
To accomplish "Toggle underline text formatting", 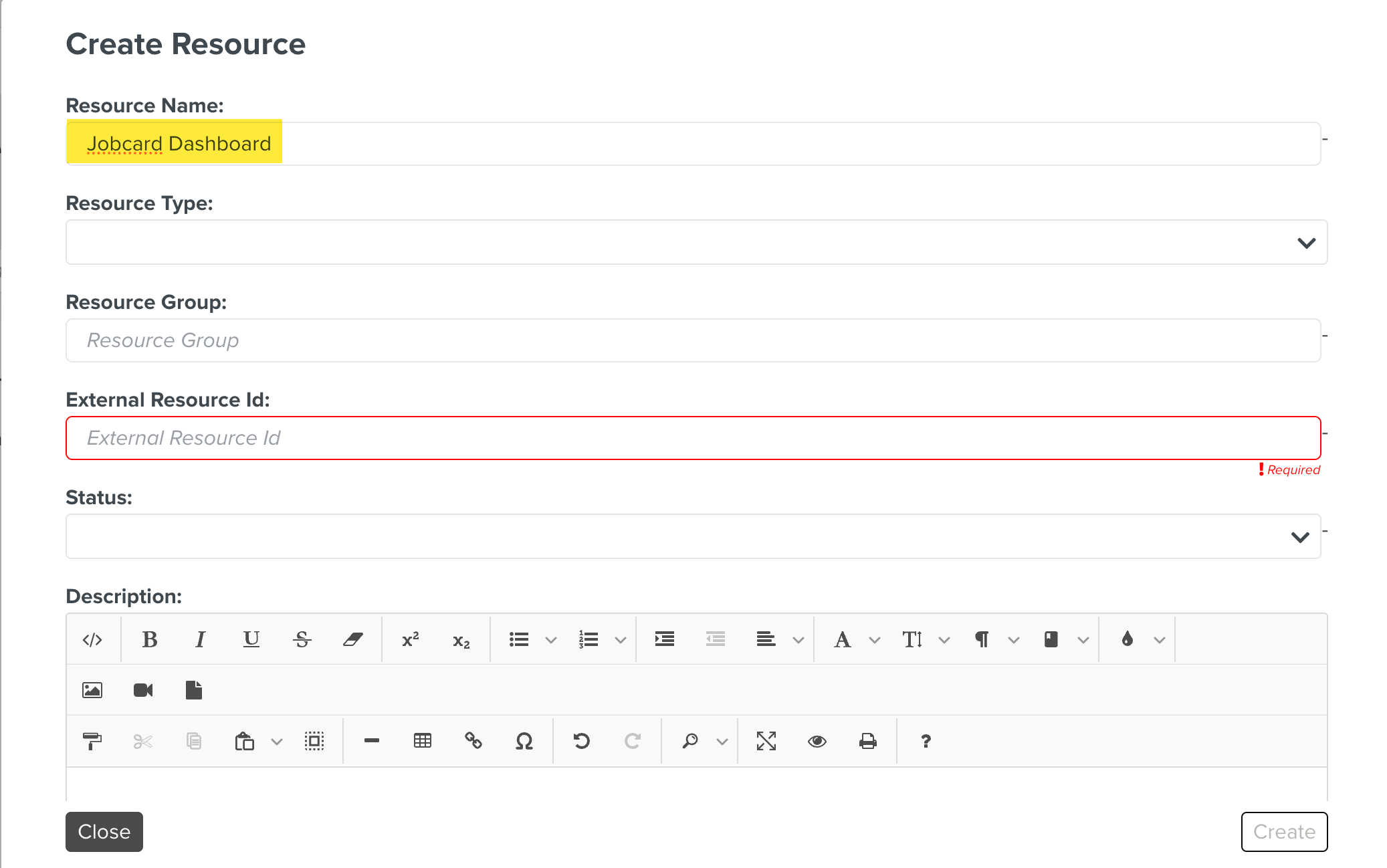I will [251, 640].
